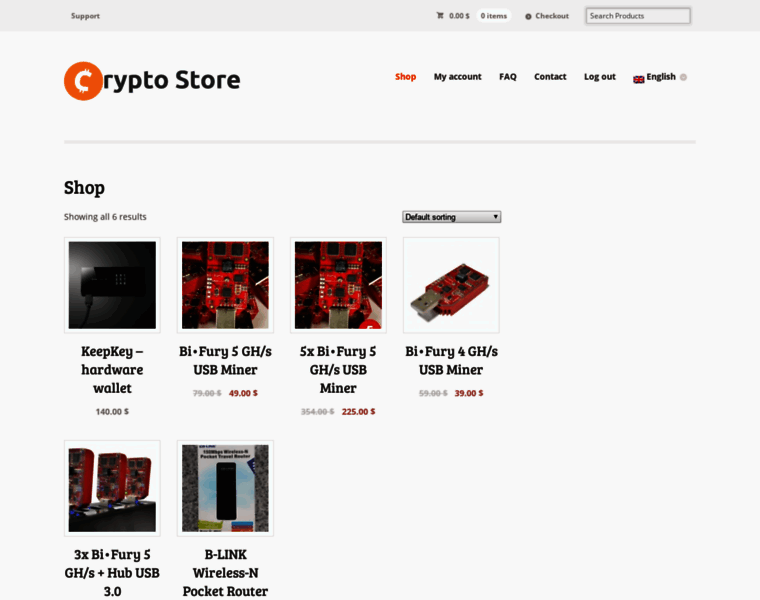Open the Shop menu item
Screen dimensions: 760x600
click(405, 77)
